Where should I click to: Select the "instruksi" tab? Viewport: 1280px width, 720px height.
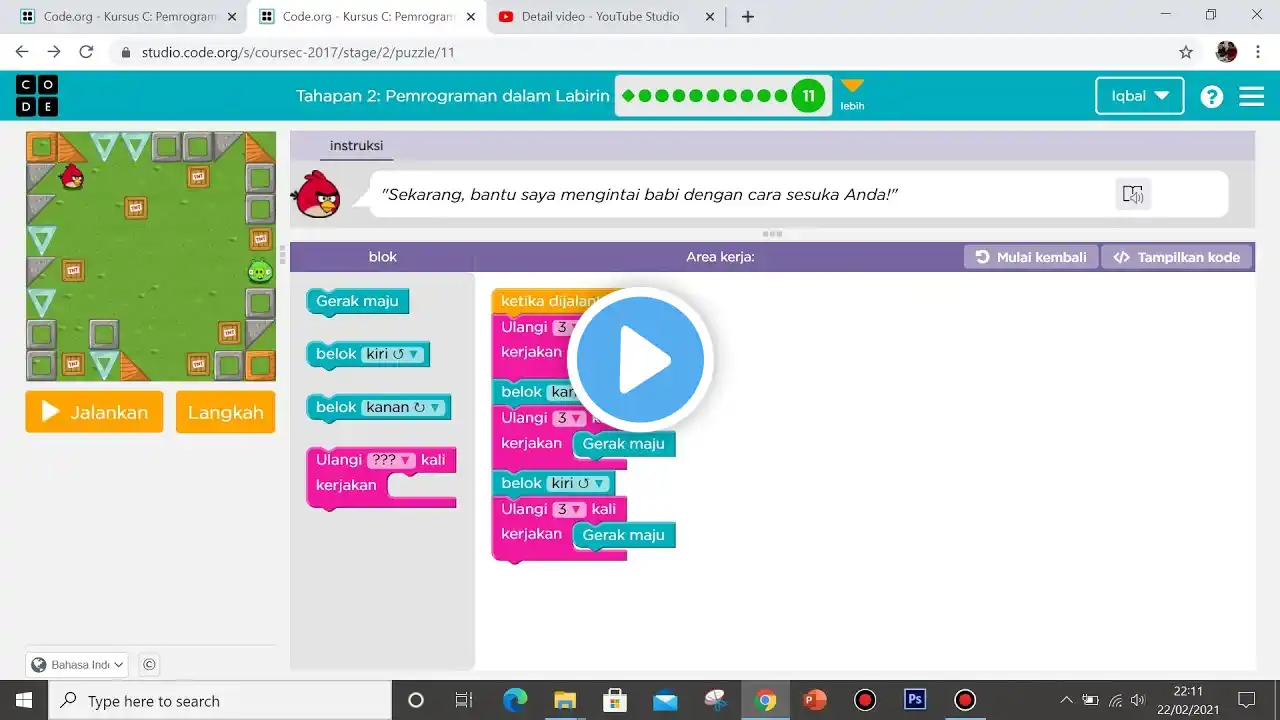(357, 146)
